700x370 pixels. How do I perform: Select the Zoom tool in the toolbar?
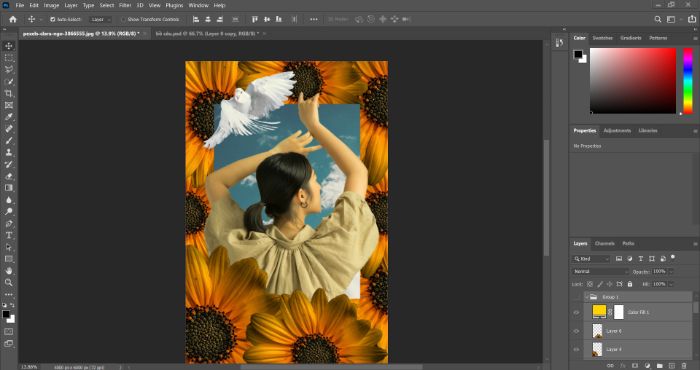pos(8,283)
